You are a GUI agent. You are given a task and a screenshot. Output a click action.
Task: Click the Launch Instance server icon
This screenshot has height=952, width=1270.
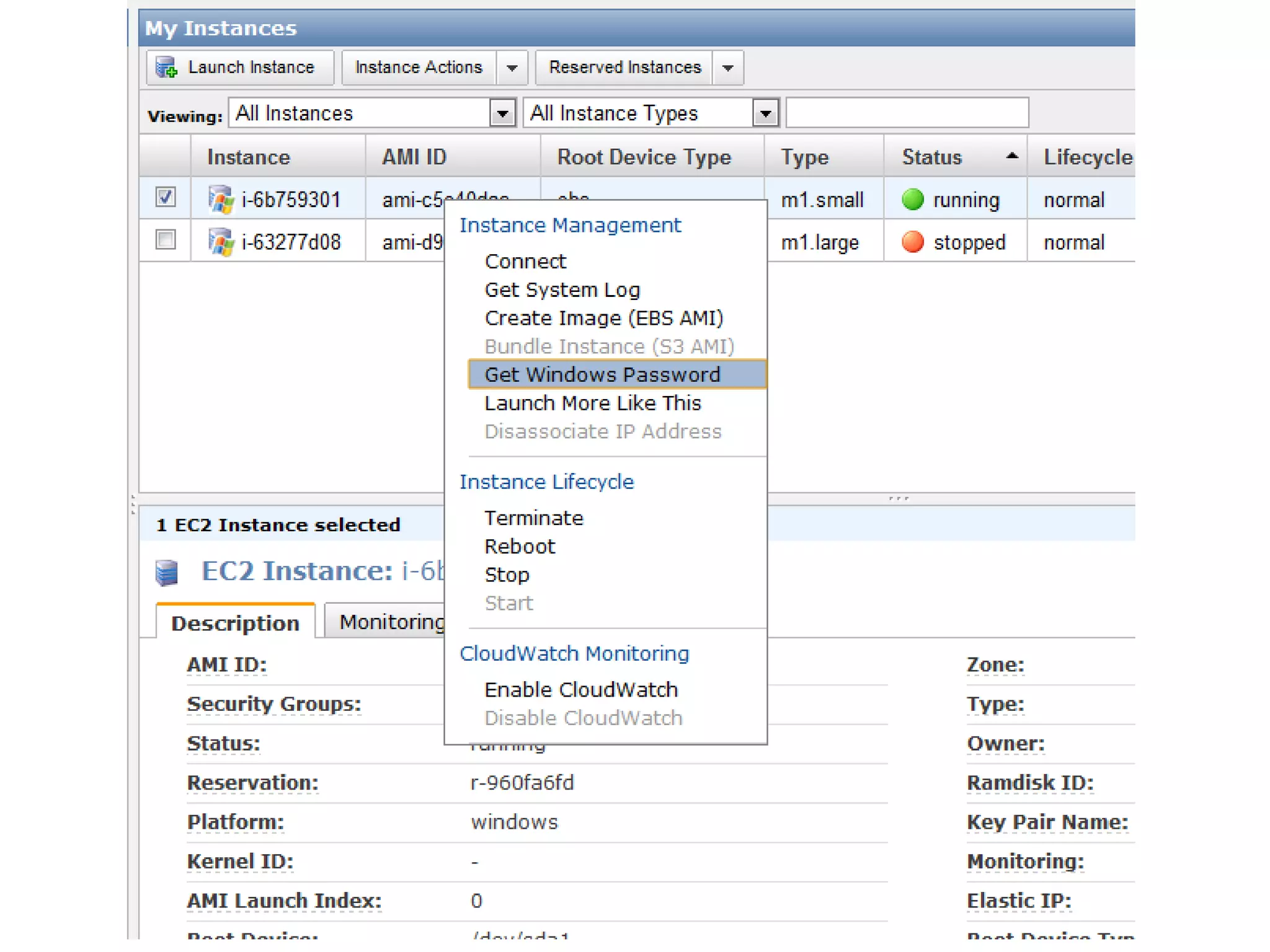166,67
